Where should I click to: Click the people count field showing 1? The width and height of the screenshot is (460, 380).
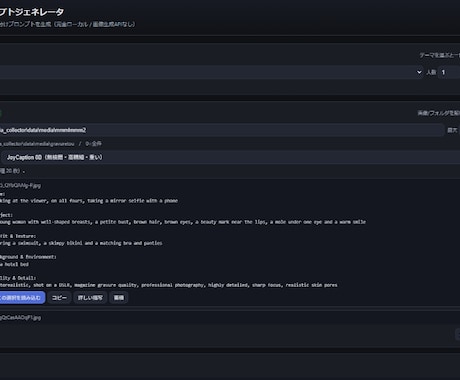pos(449,72)
